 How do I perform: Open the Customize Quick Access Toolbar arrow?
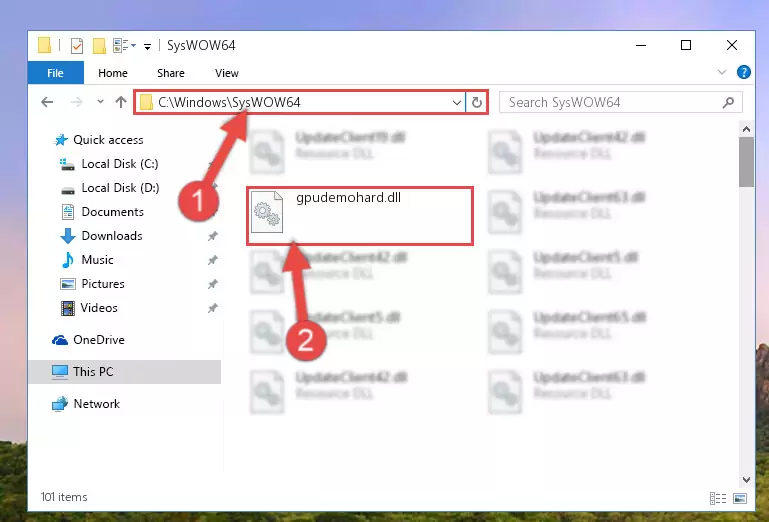(147, 47)
